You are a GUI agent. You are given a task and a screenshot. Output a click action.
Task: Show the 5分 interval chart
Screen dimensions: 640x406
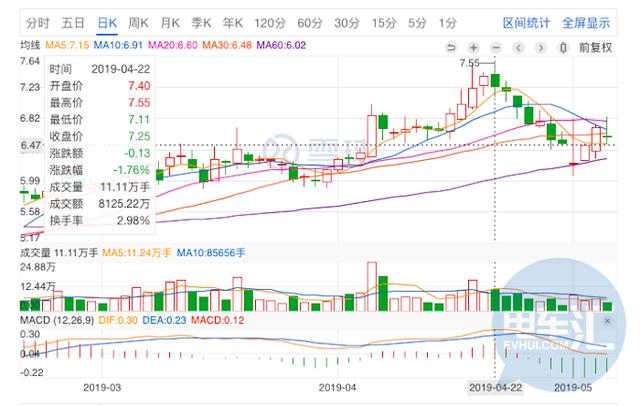click(x=417, y=23)
